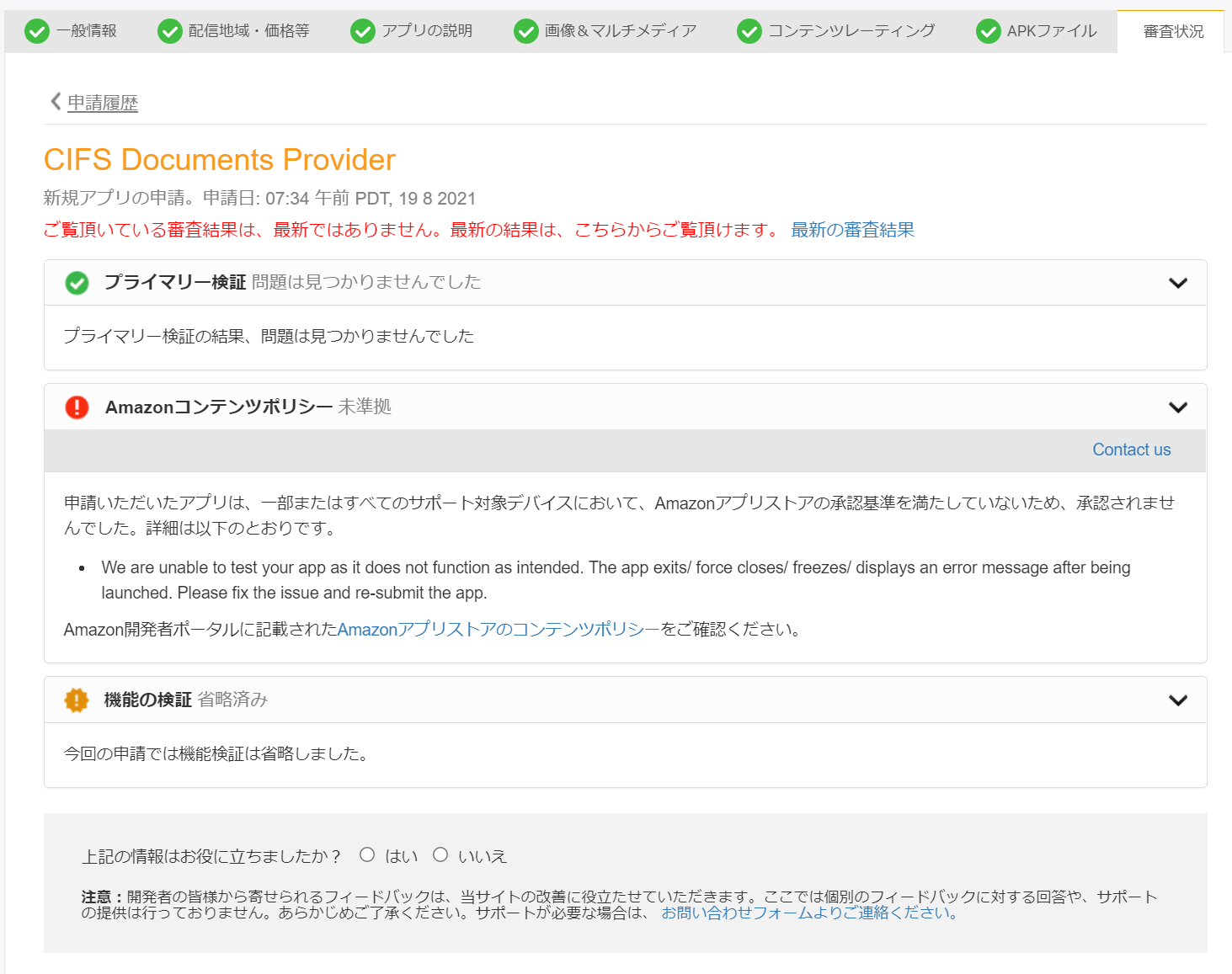Image resolution: width=1232 pixels, height=974 pixels.
Task: Click 上記の情報はお役に立ちましたか question text
Action: click(212, 856)
